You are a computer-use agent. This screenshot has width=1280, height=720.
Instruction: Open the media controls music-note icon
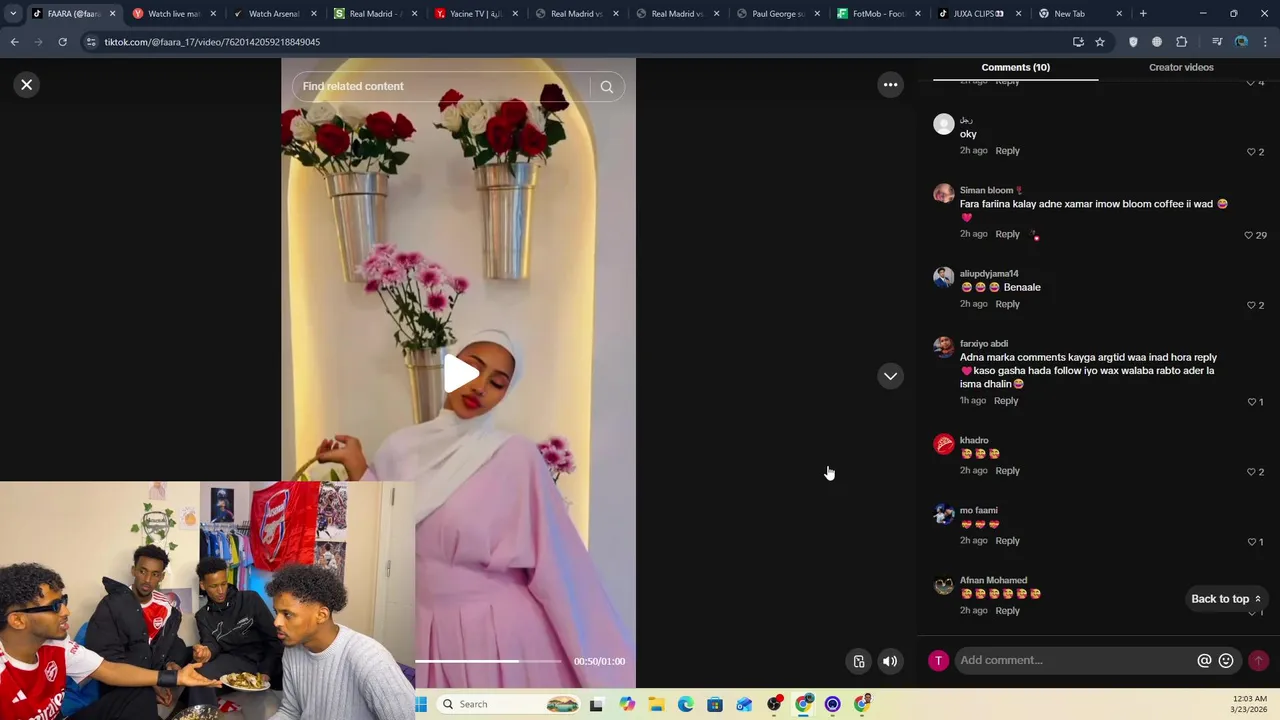pos(1217,42)
